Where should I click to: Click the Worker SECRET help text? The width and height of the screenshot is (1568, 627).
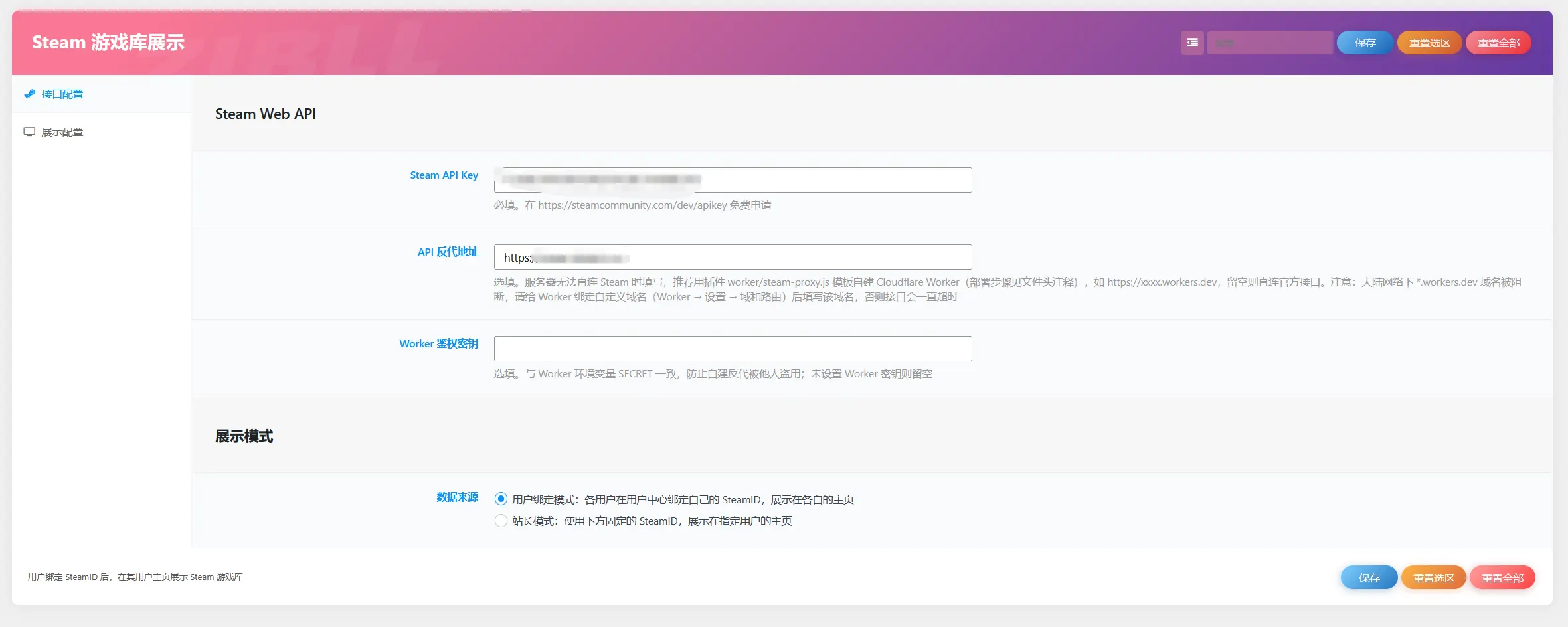[x=713, y=374]
